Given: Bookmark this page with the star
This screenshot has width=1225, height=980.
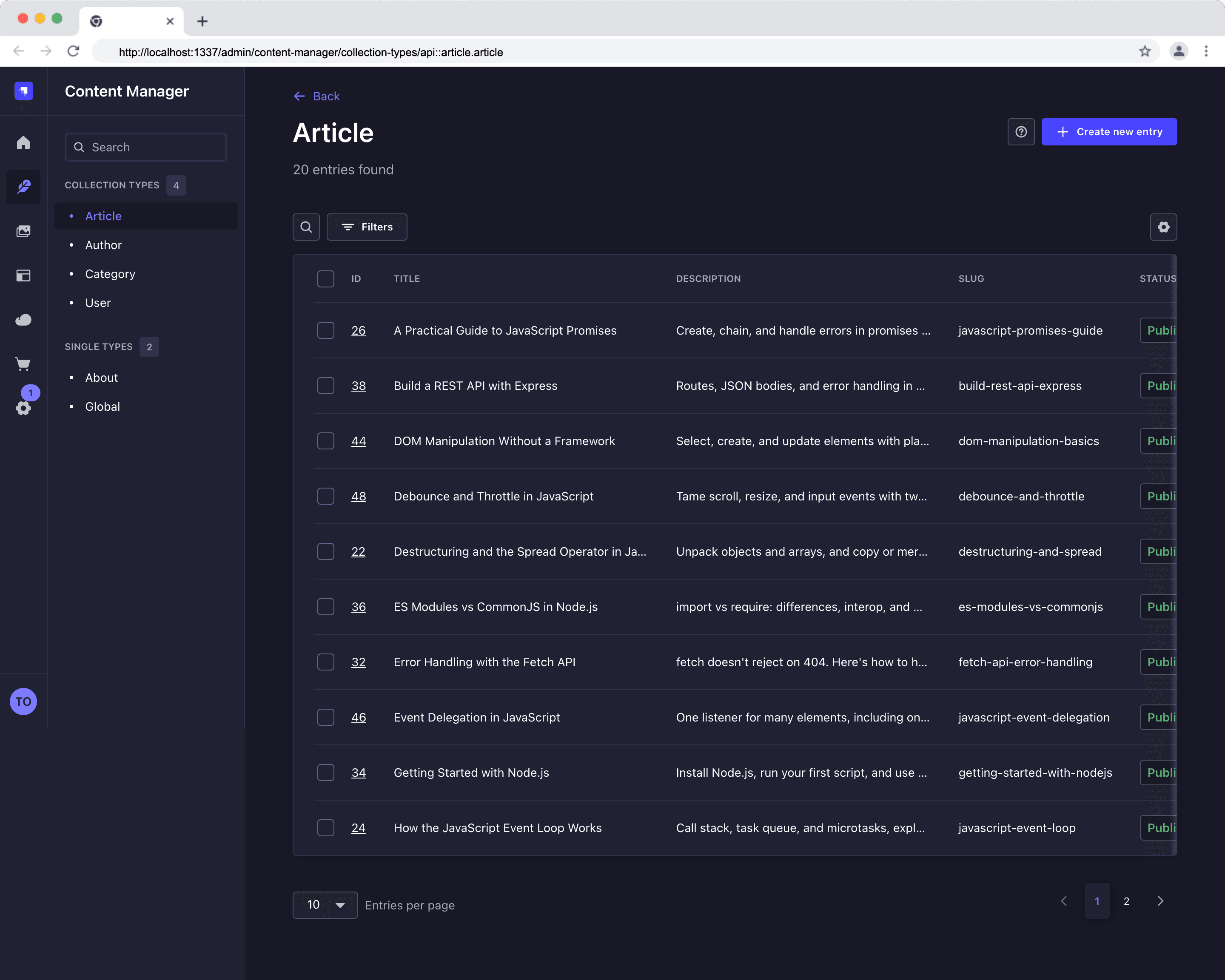Looking at the screenshot, I should 1144,52.
